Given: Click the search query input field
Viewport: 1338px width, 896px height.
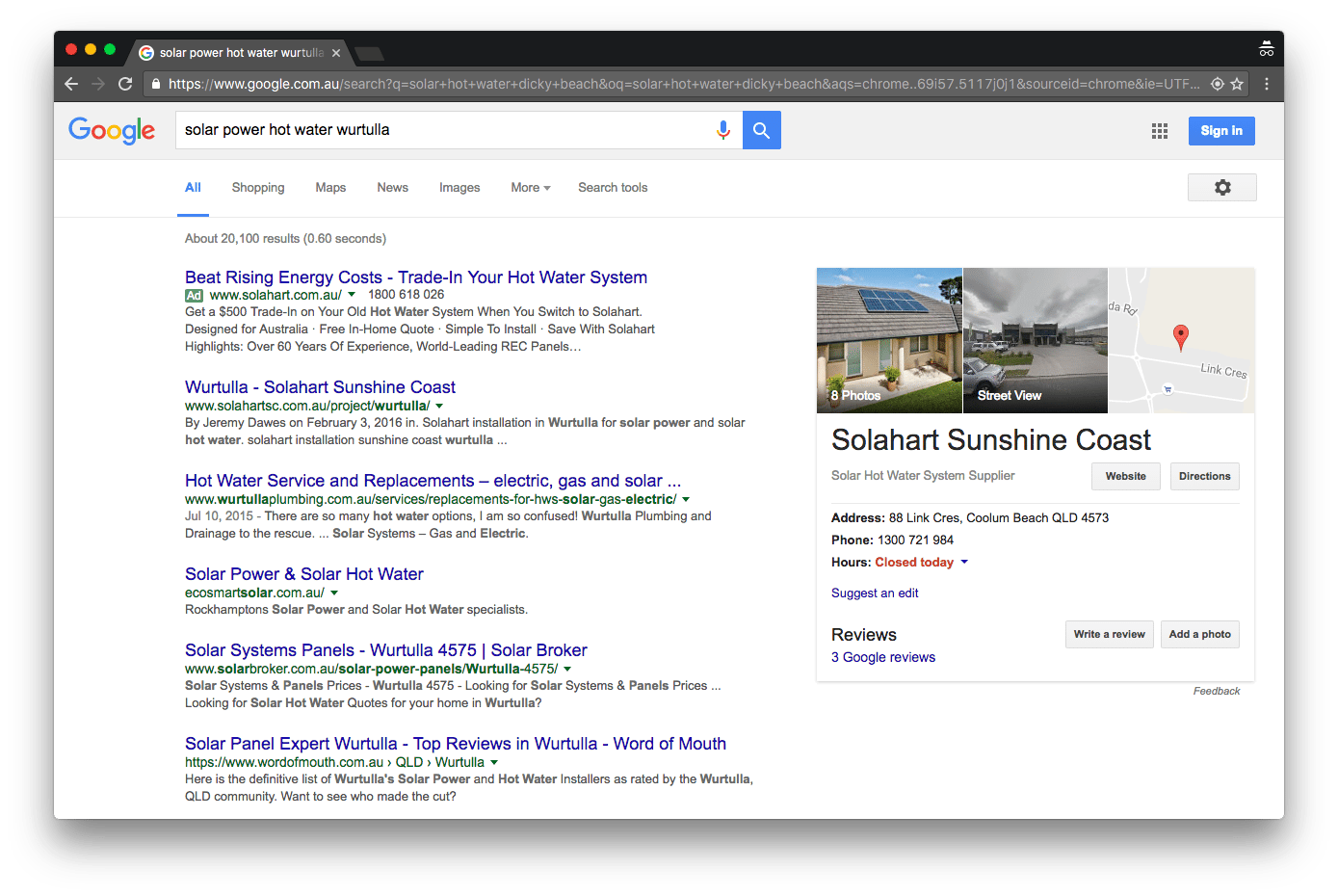Looking at the screenshot, I should (433, 129).
